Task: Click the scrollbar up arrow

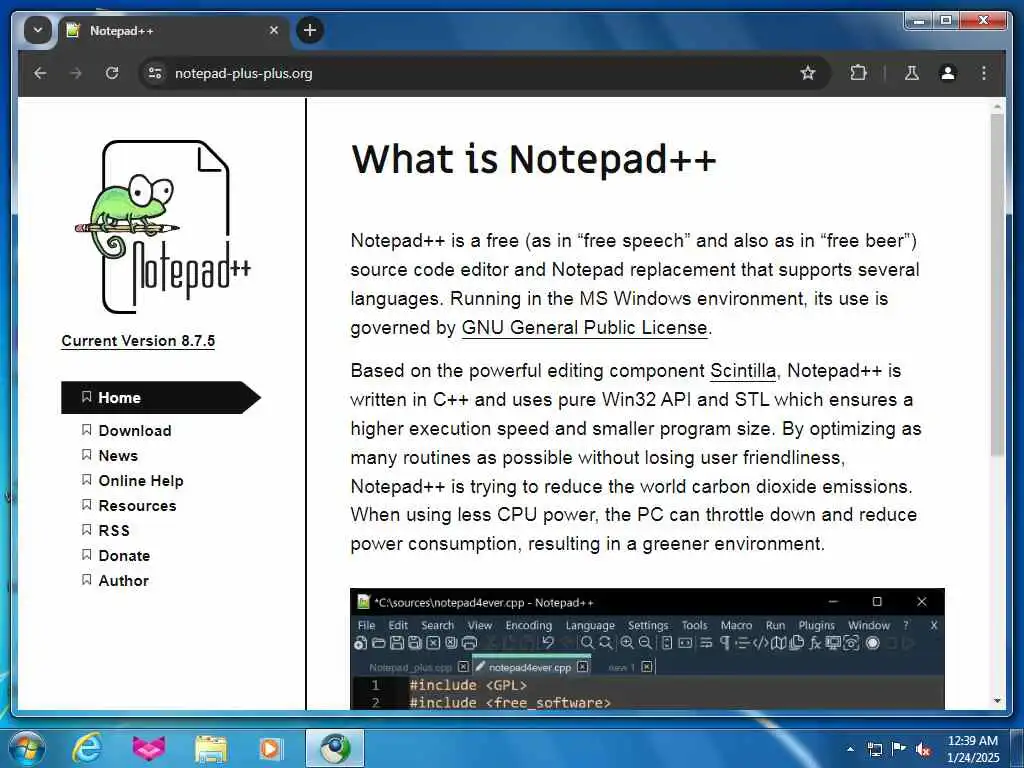Action: (997, 106)
